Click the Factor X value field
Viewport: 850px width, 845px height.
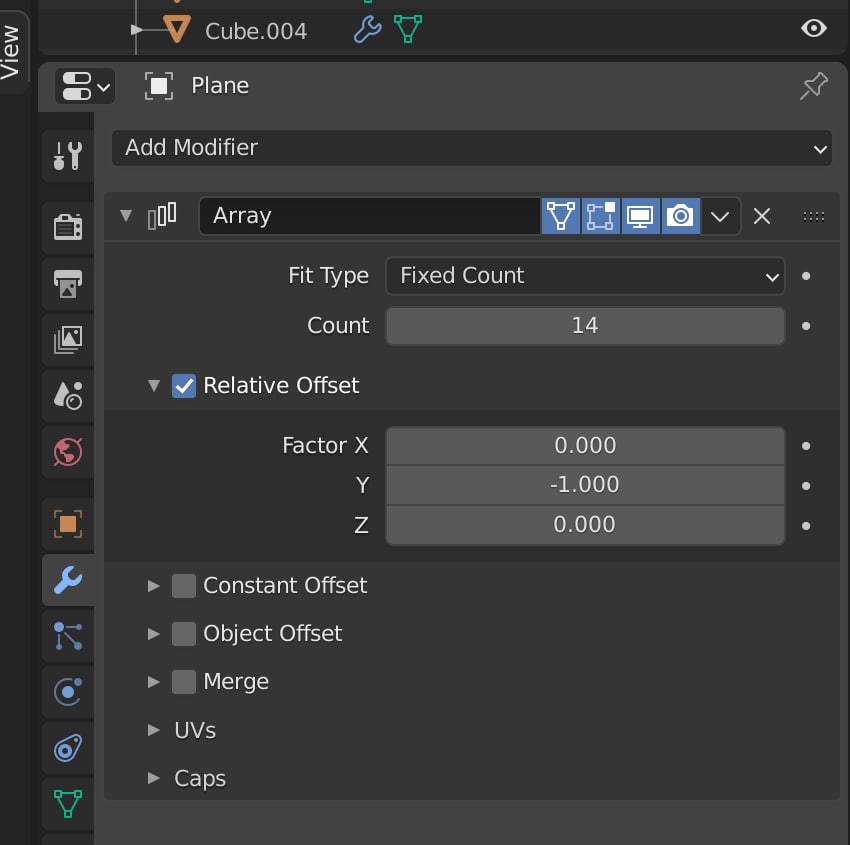click(x=585, y=446)
